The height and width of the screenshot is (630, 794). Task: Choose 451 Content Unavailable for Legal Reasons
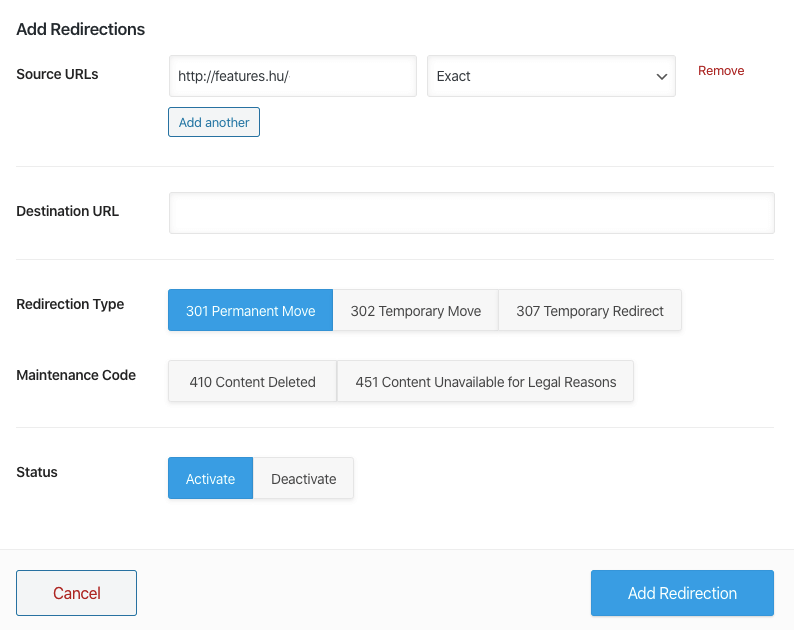point(486,381)
